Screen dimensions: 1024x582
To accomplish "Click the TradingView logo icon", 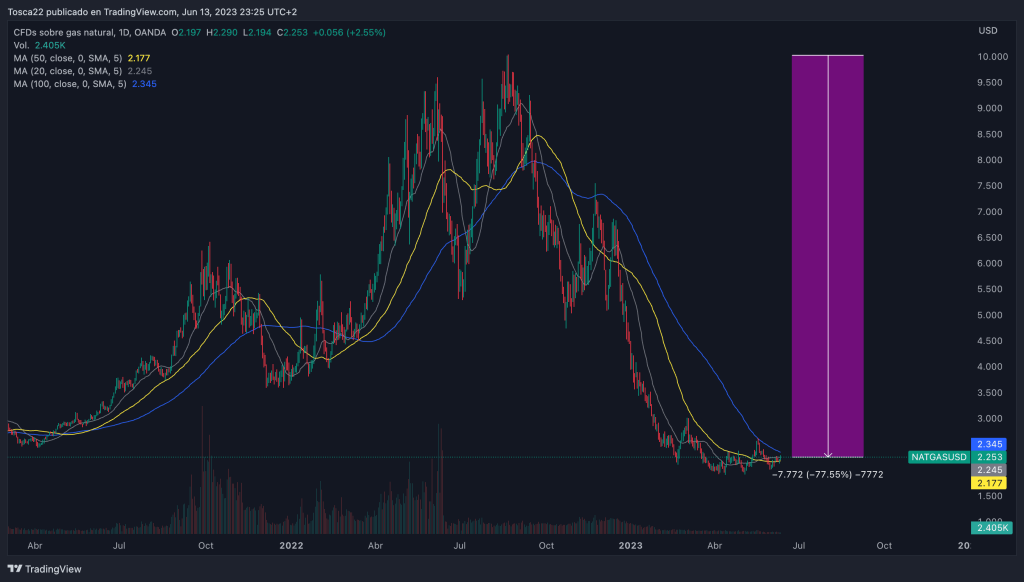I will pos(15,568).
